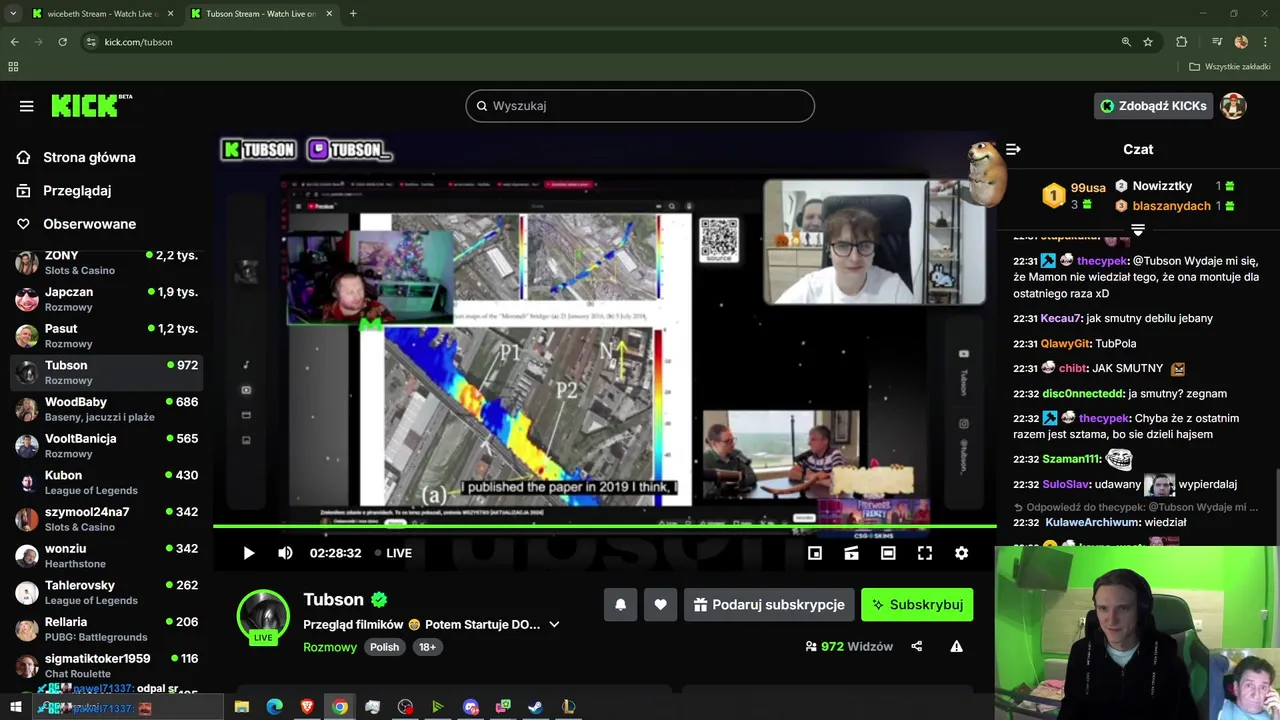Go back in browser
This screenshot has height=720, width=1280.
tap(14, 42)
